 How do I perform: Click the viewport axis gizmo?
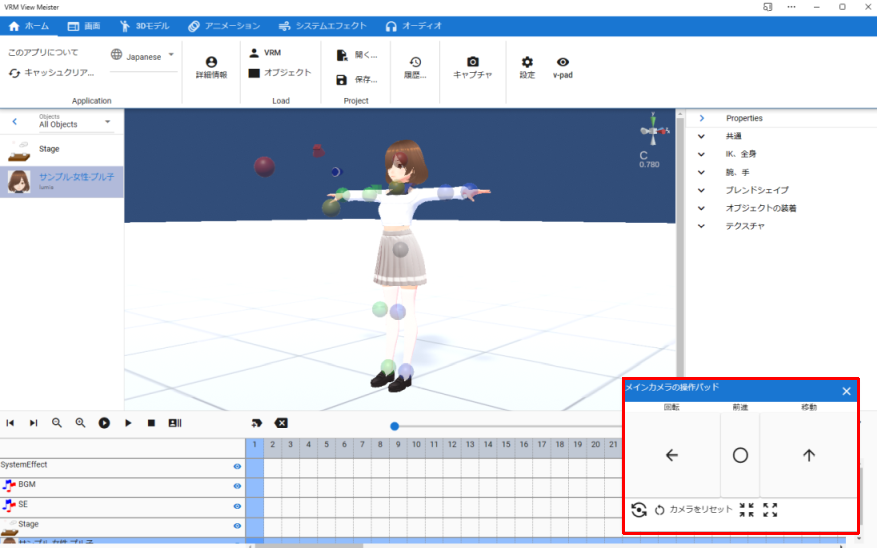[x=653, y=129]
